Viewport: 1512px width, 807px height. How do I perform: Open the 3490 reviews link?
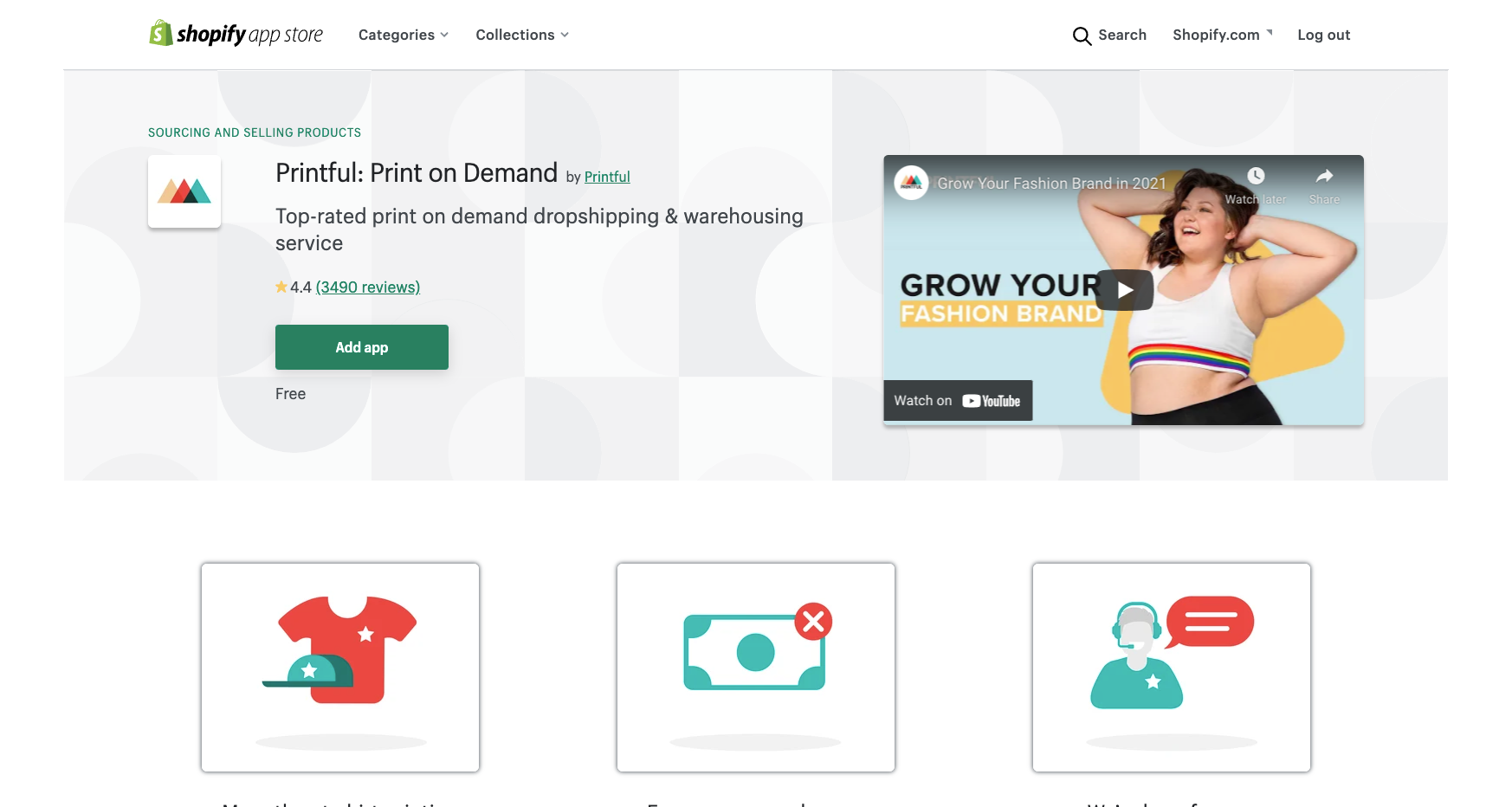tap(368, 287)
